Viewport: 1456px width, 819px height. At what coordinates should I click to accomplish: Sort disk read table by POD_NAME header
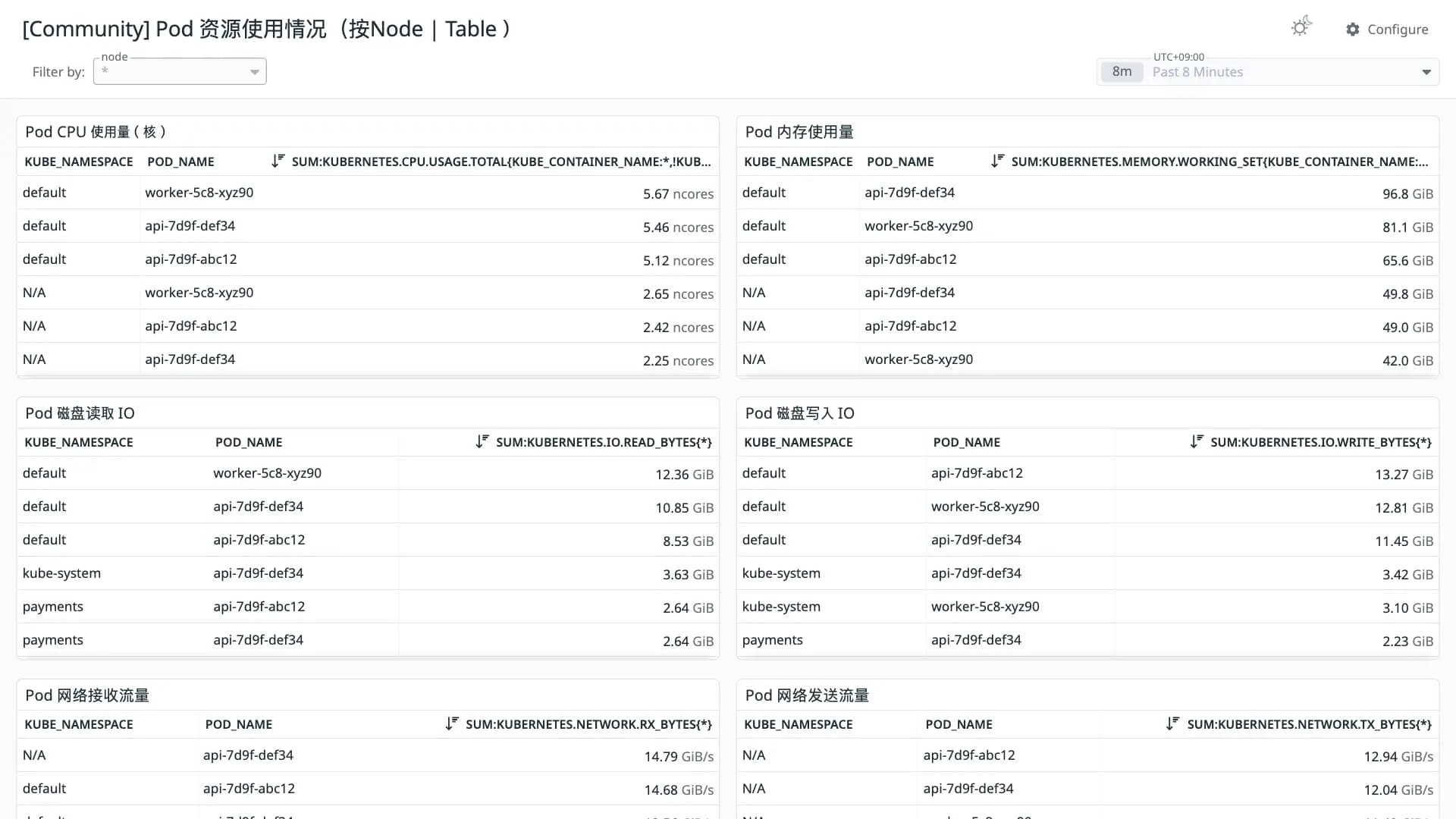pyautogui.click(x=249, y=442)
